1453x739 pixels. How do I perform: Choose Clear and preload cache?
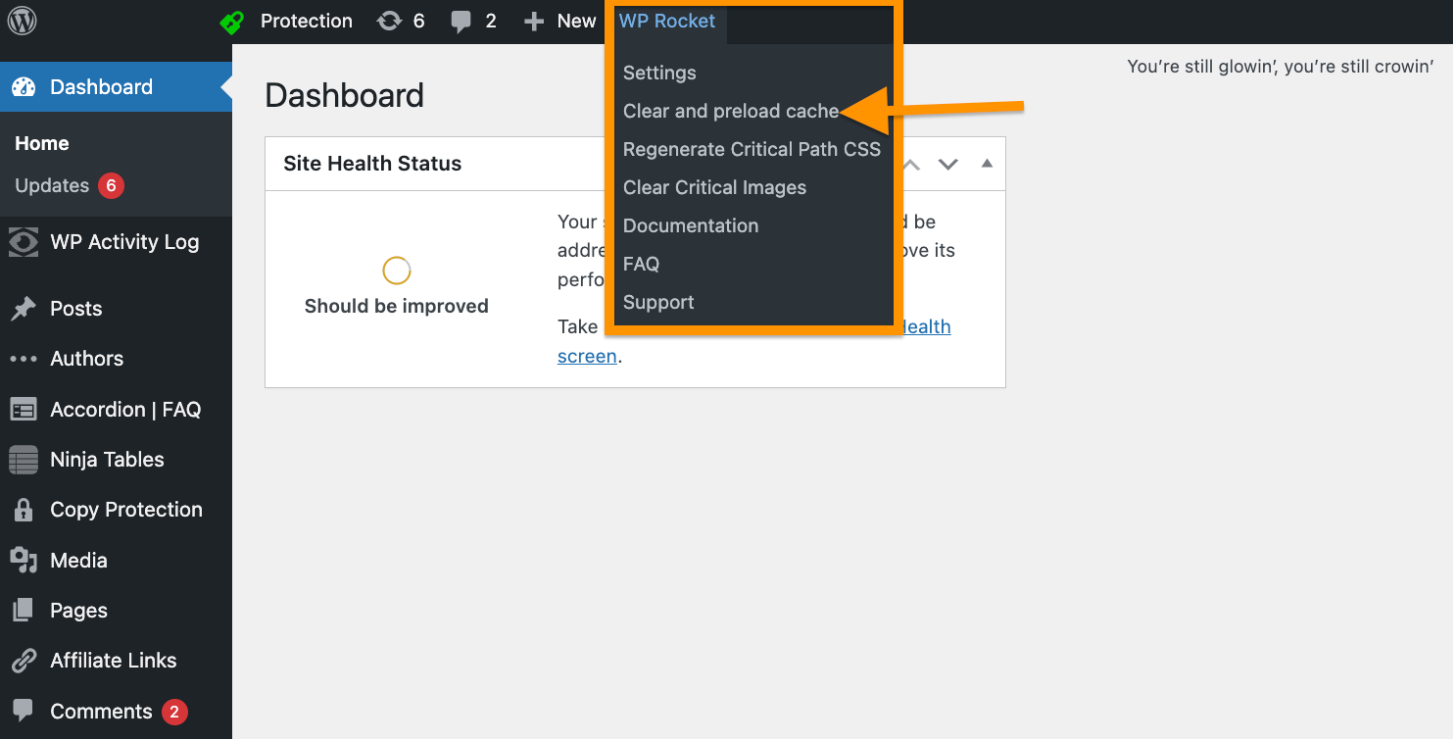click(731, 111)
